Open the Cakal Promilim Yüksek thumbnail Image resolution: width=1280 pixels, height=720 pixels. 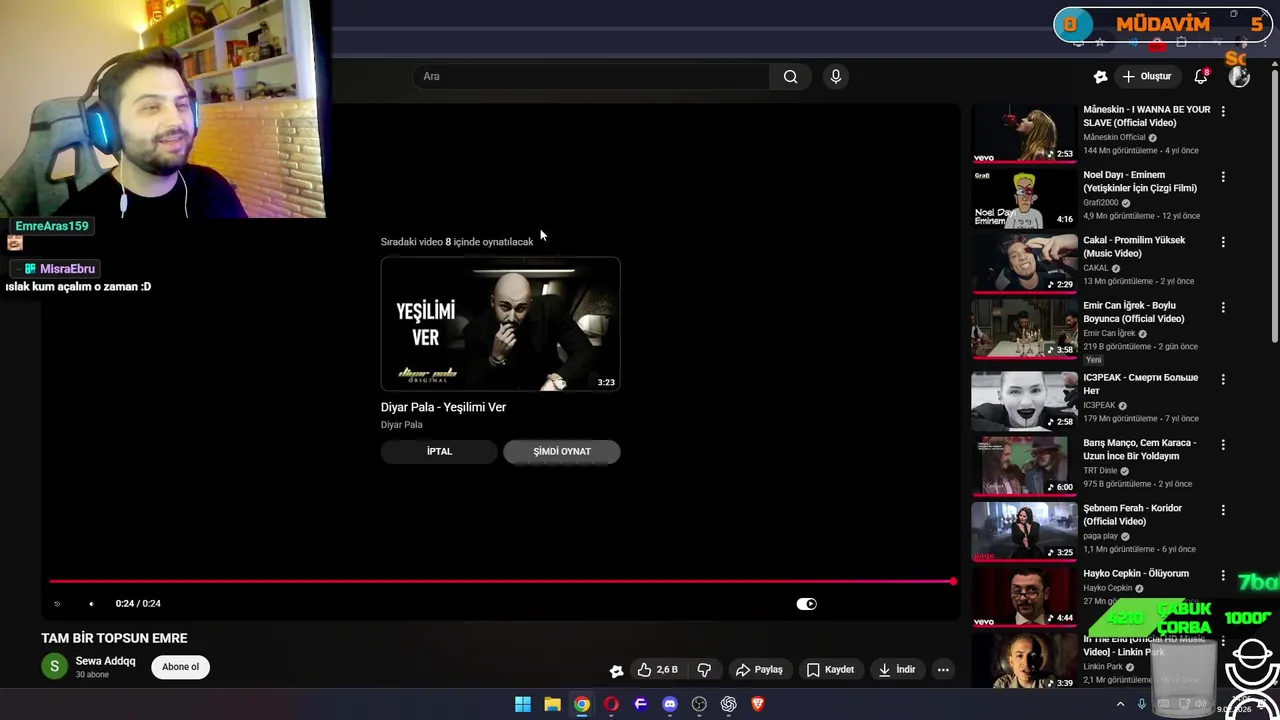click(1024, 263)
